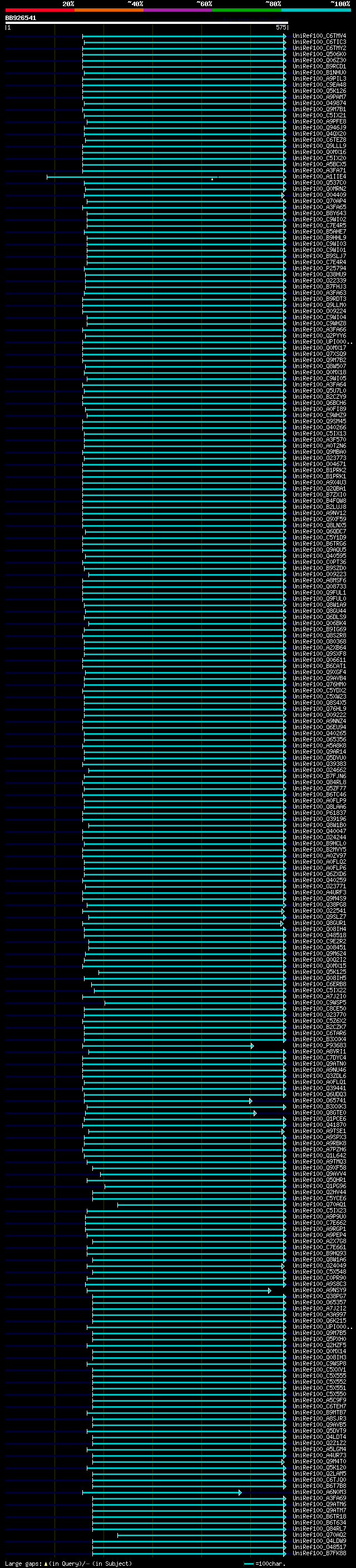Image resolution: width=356 pixels, height=1568 pixels.
Task: Click the cyan ~100% identity legend segment
Action: coord(315,11)
